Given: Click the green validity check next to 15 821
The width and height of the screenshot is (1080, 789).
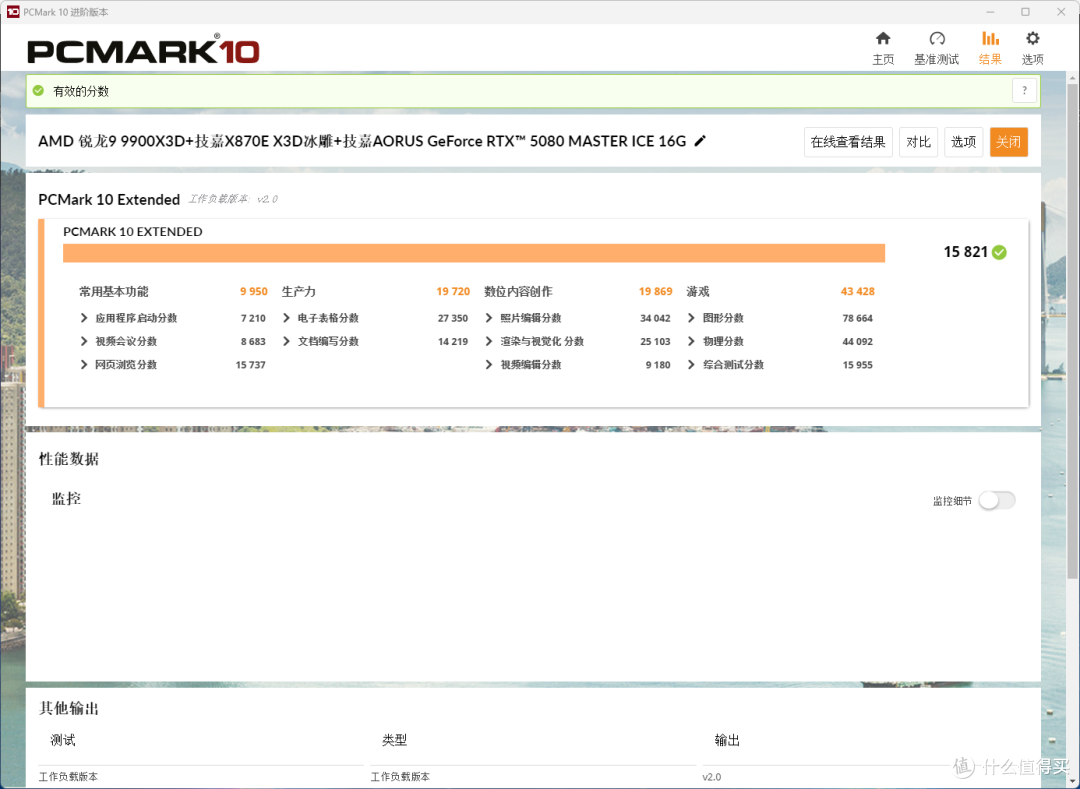Looking at the screenshot, I should 999,253.
